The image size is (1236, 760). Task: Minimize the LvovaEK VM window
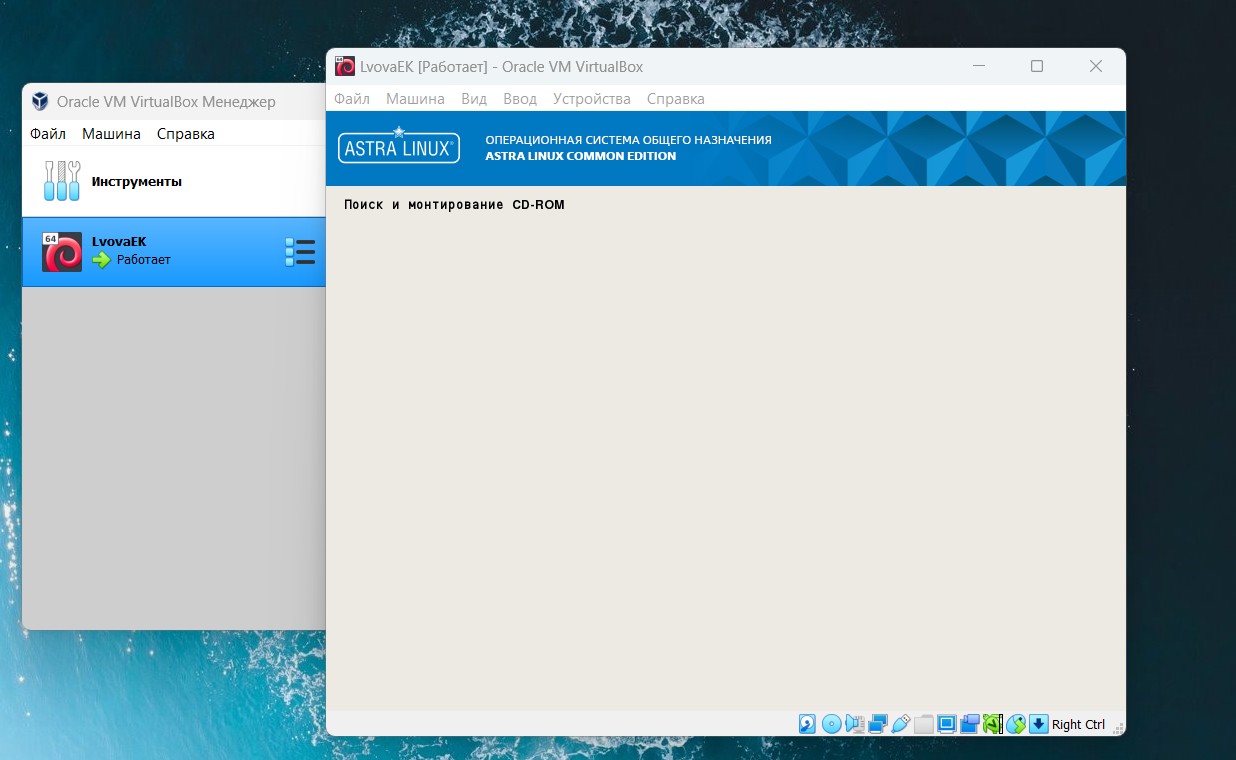(978, 66)
